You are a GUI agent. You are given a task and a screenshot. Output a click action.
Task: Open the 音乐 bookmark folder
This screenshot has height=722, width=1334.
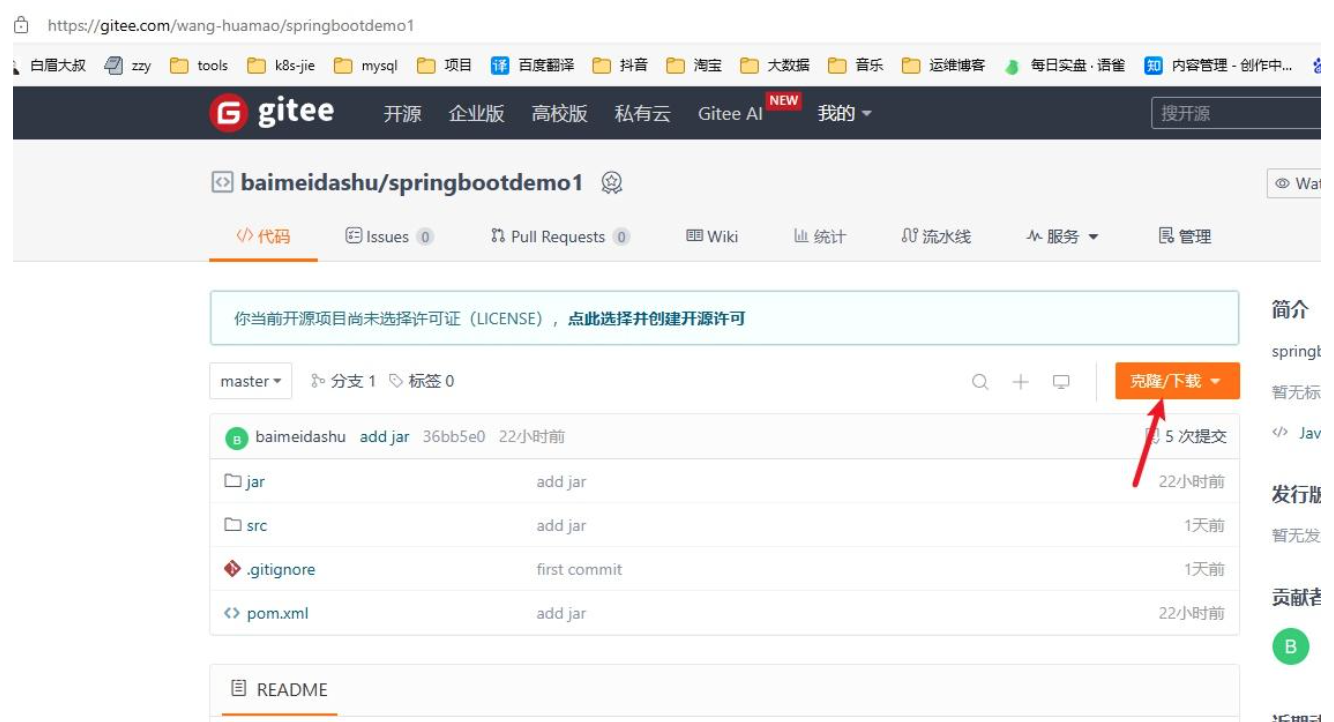point(856,65)
